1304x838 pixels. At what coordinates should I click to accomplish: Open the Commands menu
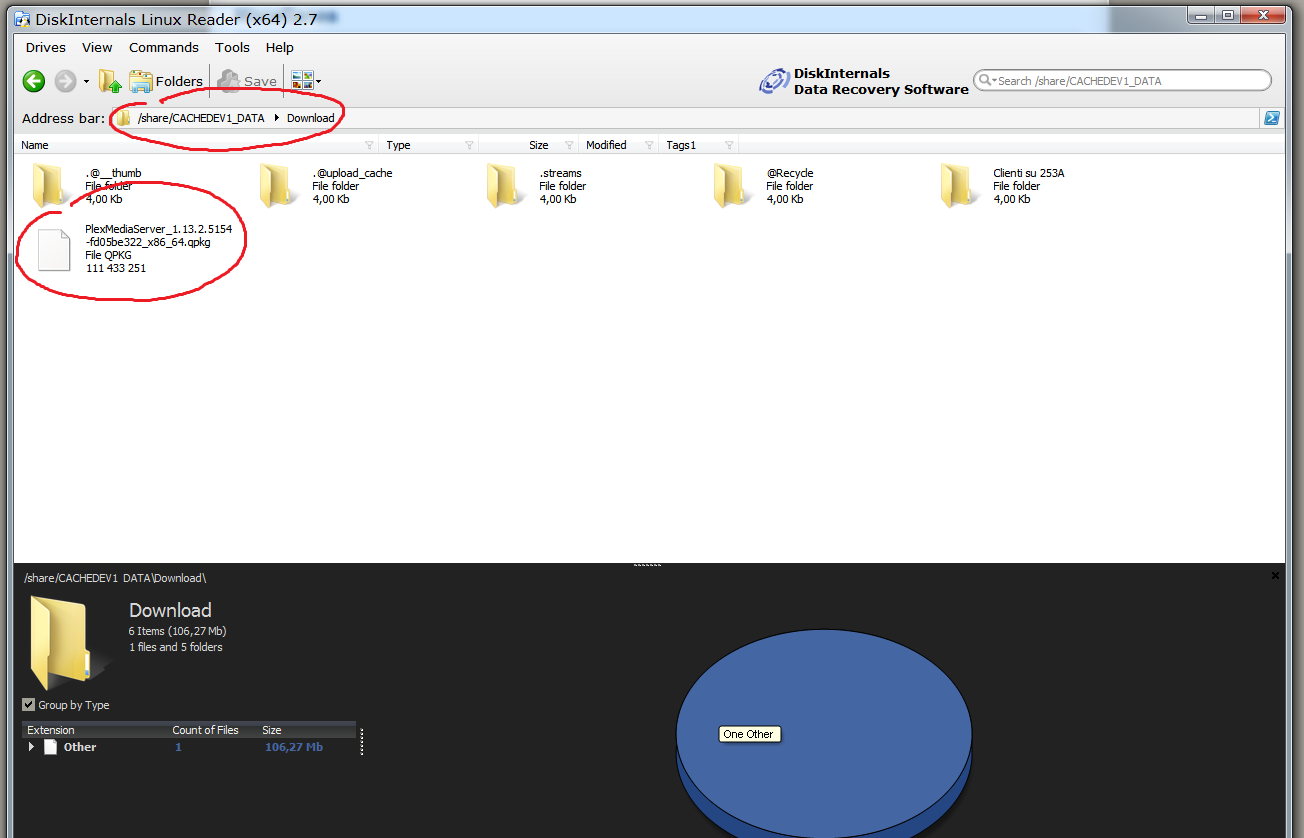pyautogui.click(x=164, y=47)
